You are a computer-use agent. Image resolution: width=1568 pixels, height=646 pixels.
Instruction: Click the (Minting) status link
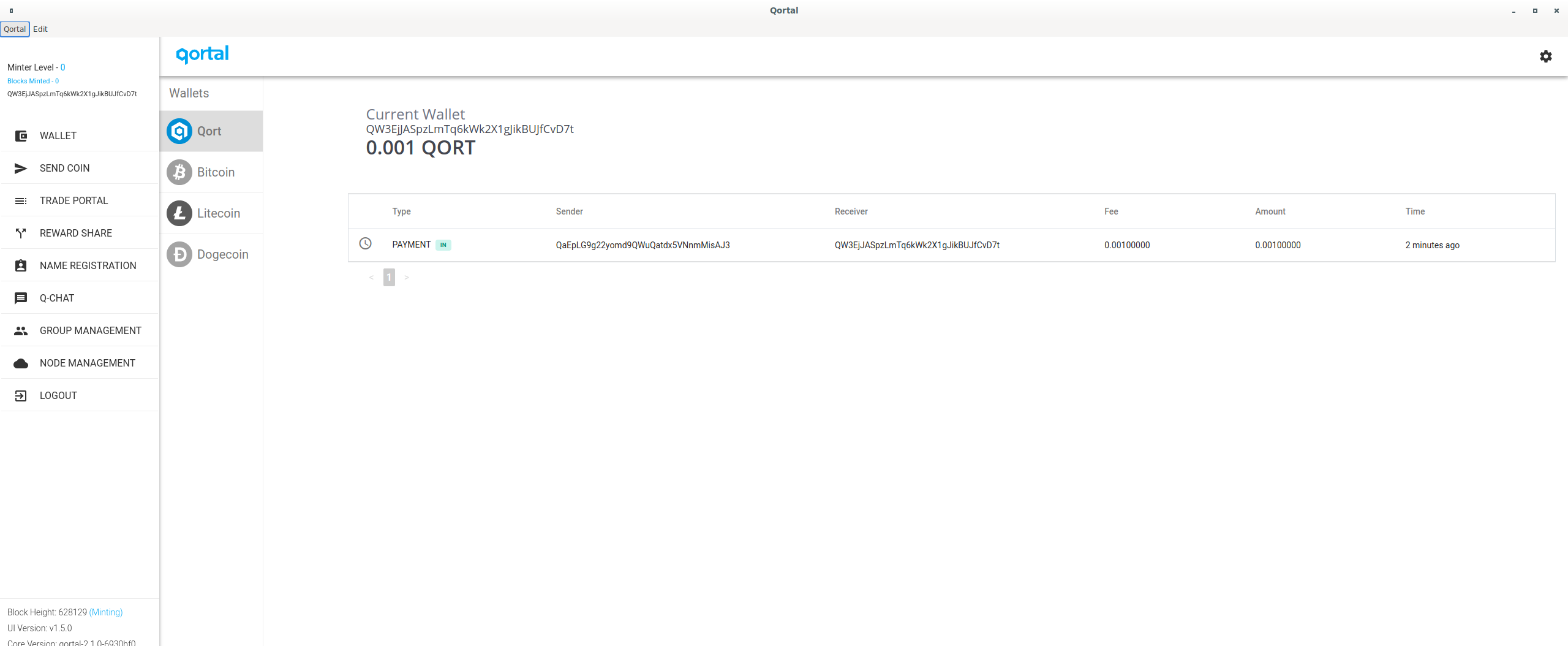tap(106, 612)
